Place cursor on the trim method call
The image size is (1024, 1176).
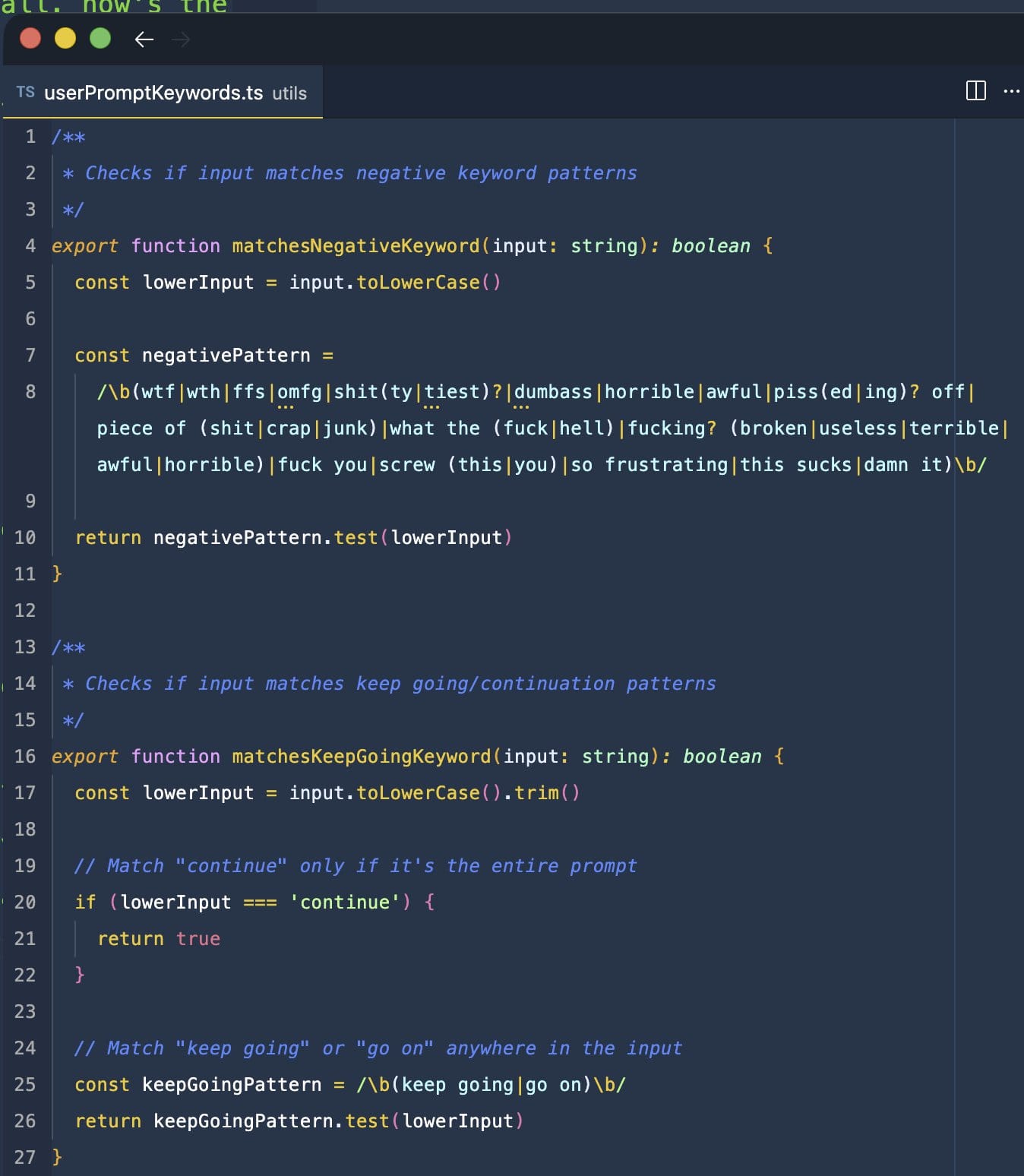(536, 792)
